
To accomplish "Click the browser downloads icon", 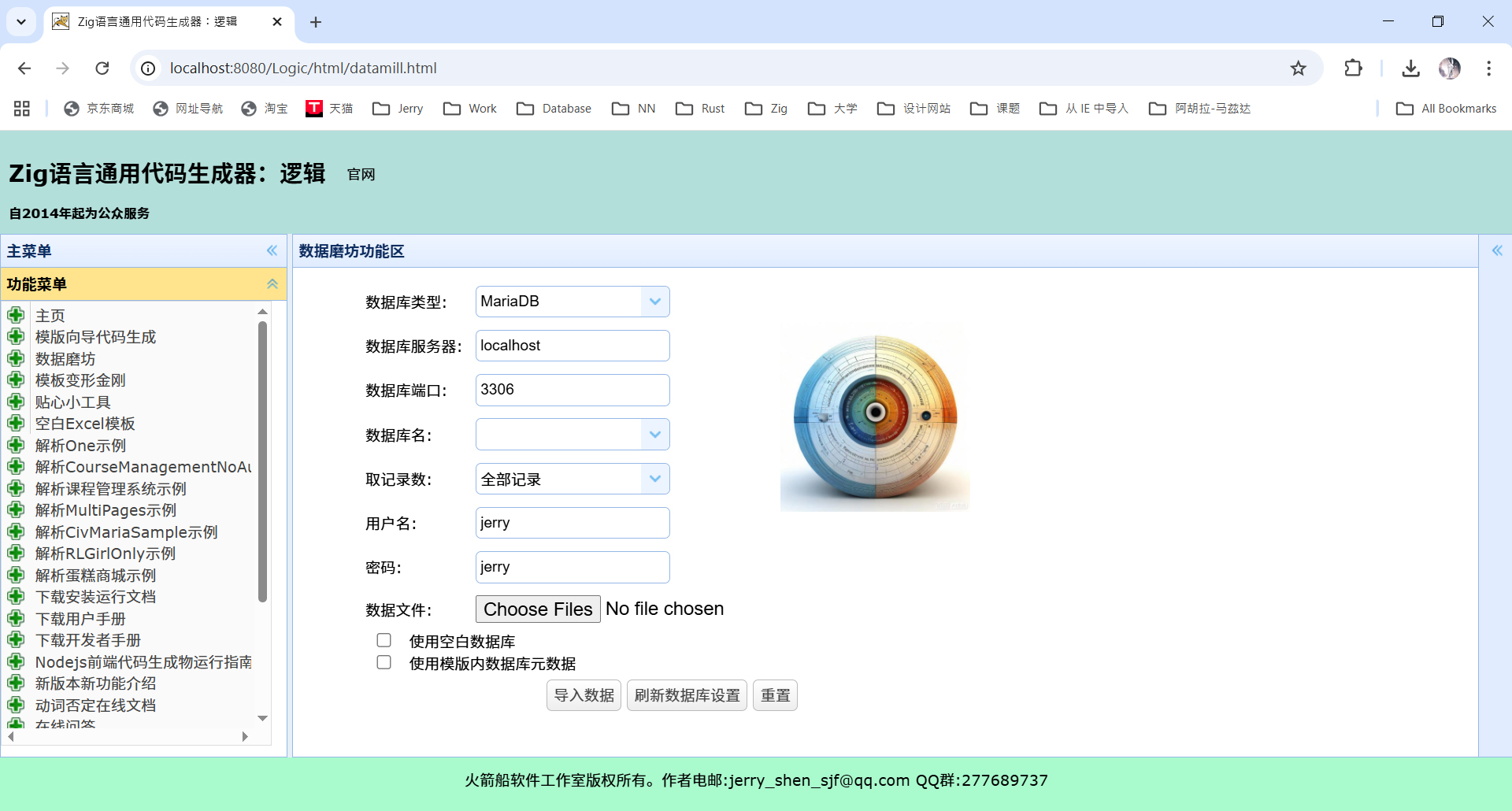I will (x=1410, y=69).
